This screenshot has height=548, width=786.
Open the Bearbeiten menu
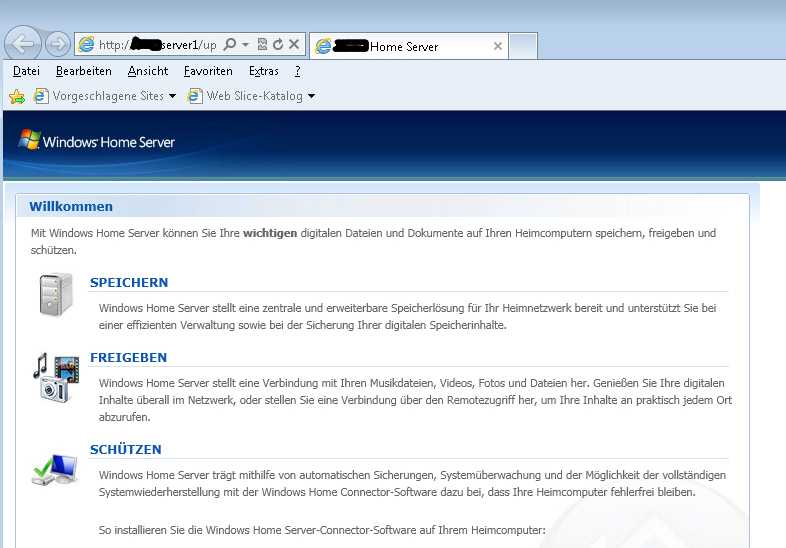(x=84, y=71)
